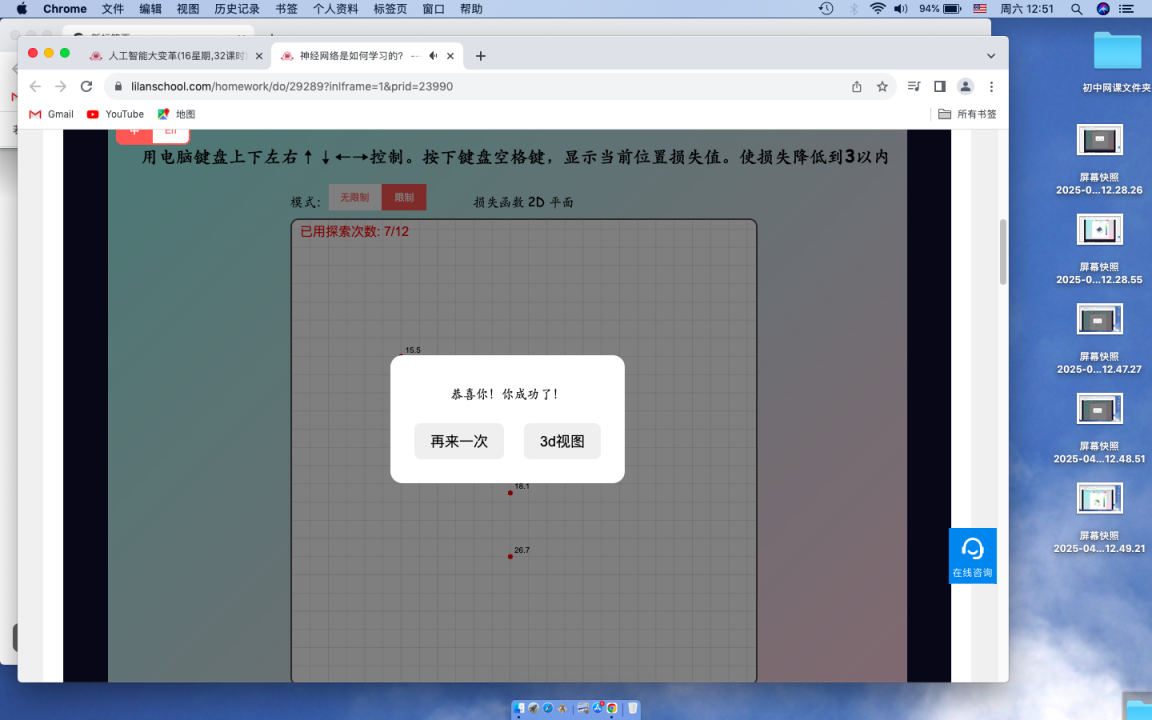Bookmark this page with star icon
1152x720 pixels.
click(x=882, y=87)
